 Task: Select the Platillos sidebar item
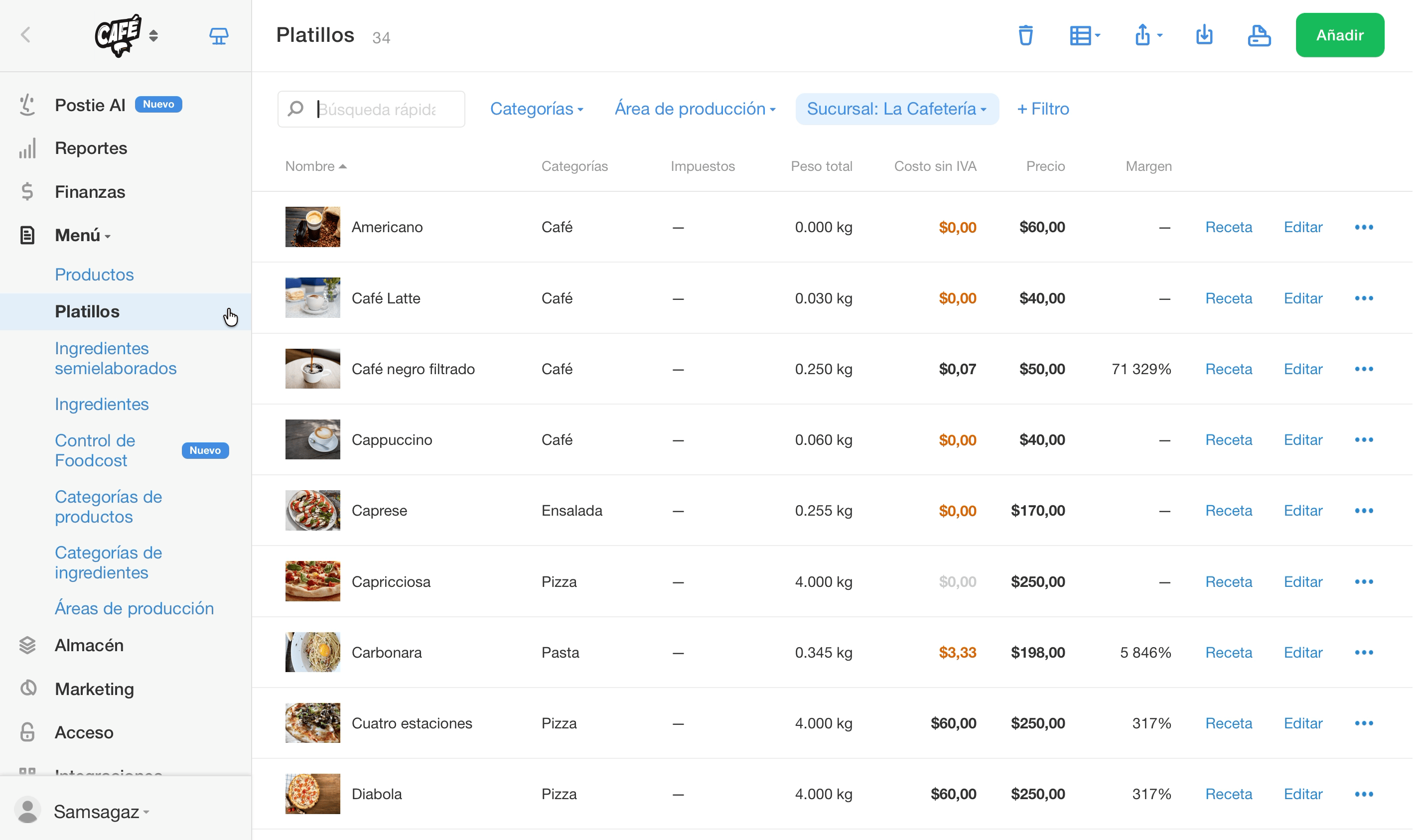point(126,312)
